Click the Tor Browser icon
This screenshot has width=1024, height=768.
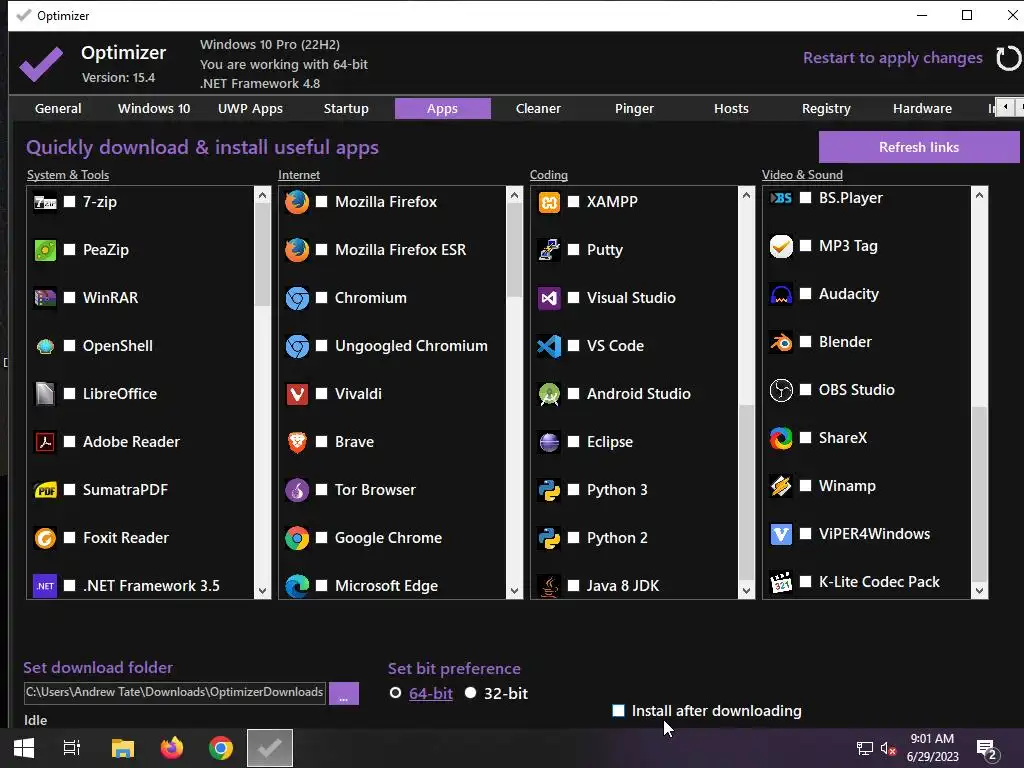297,490
